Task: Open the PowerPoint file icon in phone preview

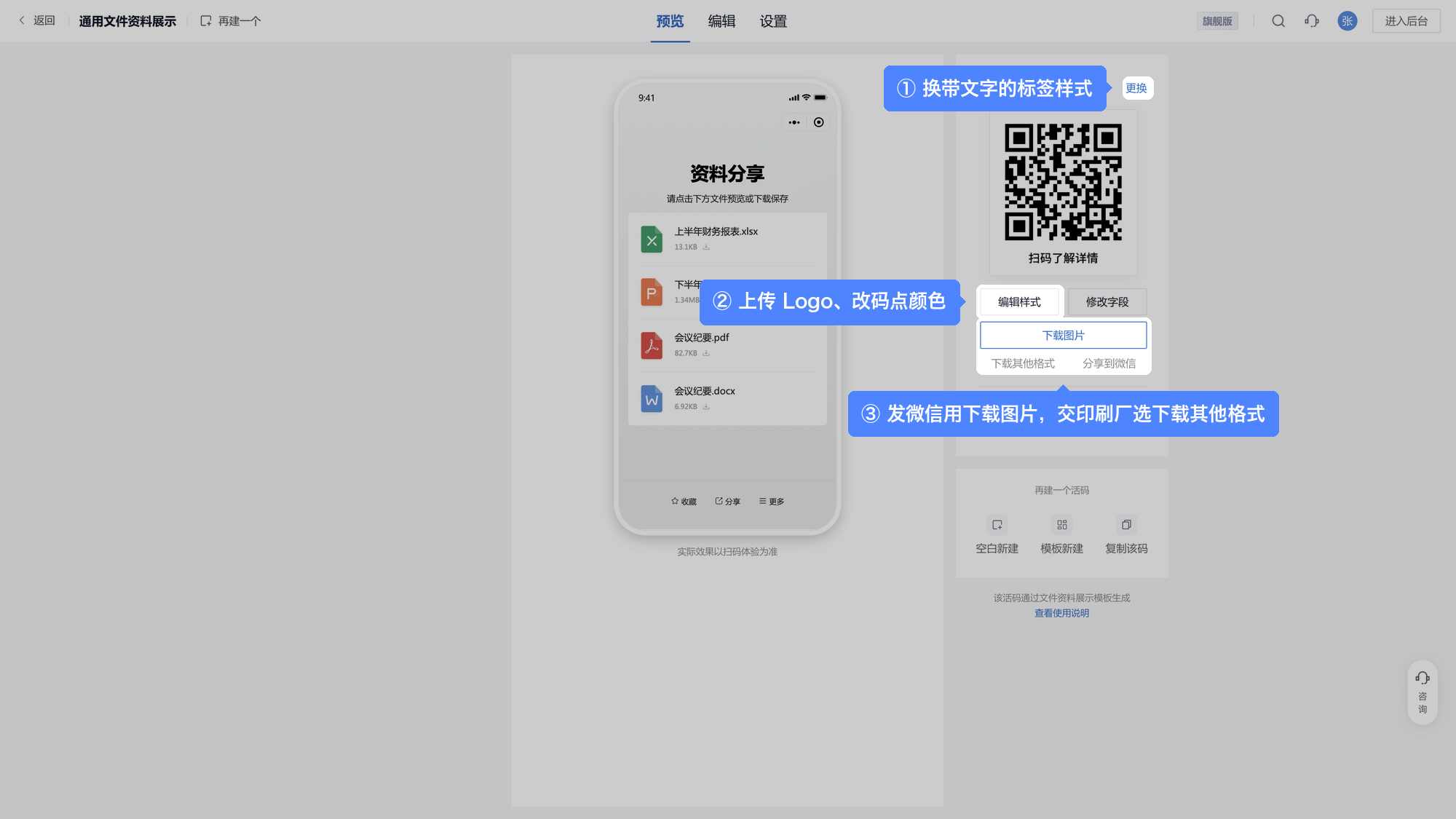Action: (652, 292)
